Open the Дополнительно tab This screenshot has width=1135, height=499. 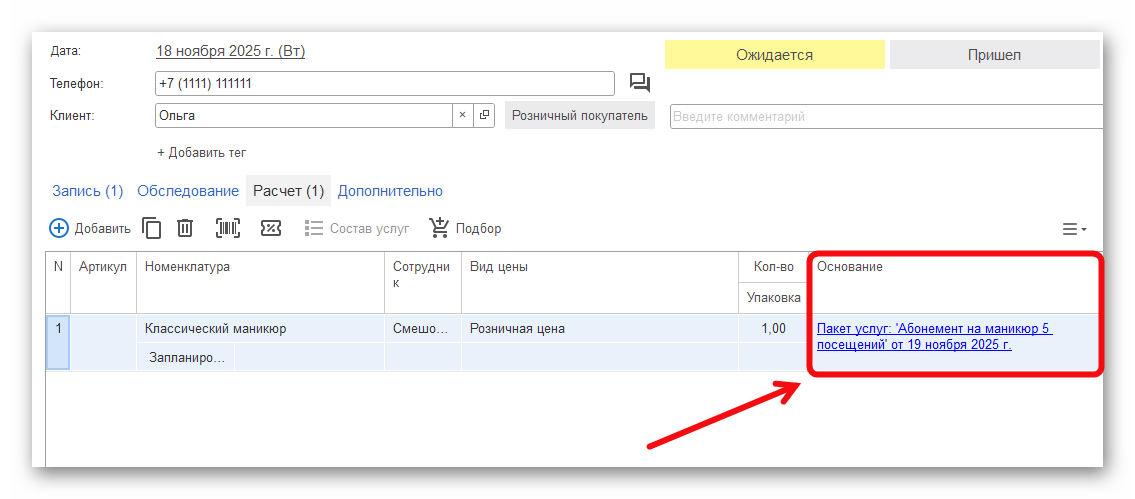click(x=390, y=191)
